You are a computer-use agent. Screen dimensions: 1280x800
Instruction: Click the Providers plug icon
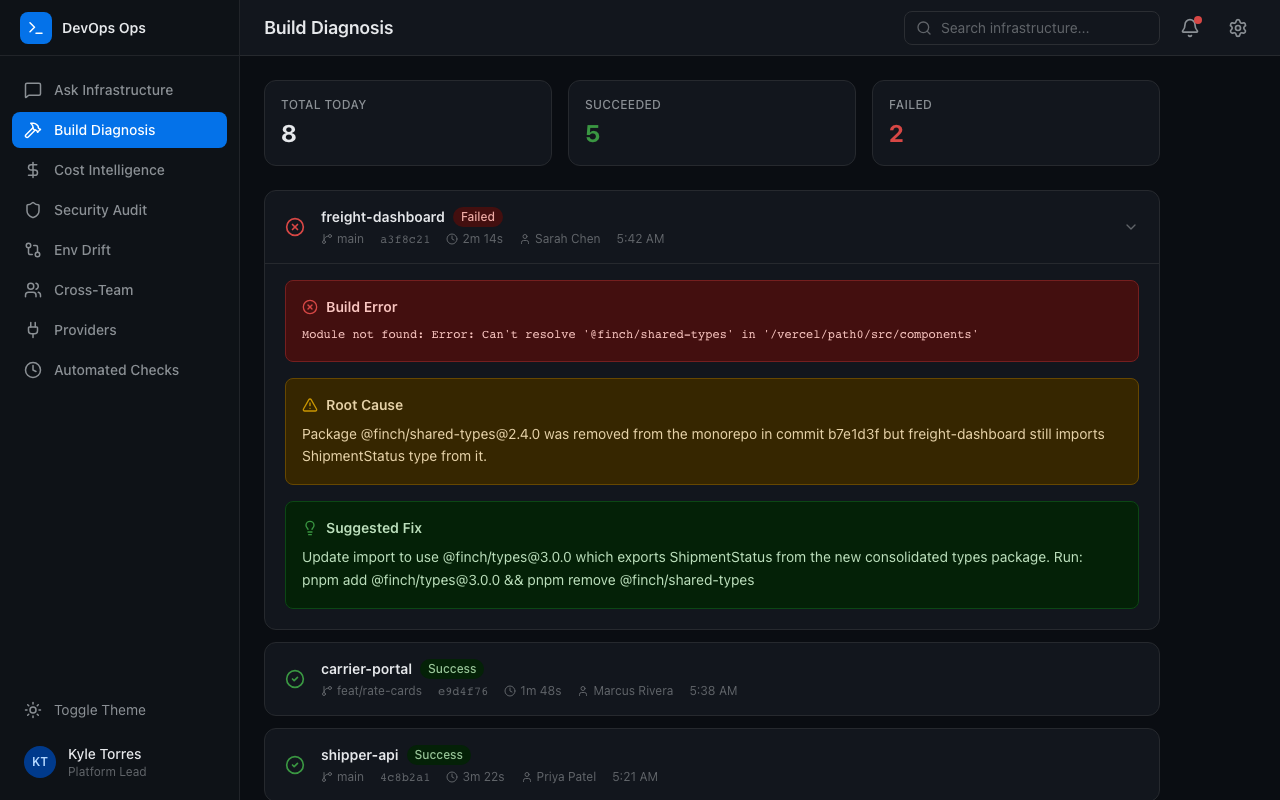[35, 330]
